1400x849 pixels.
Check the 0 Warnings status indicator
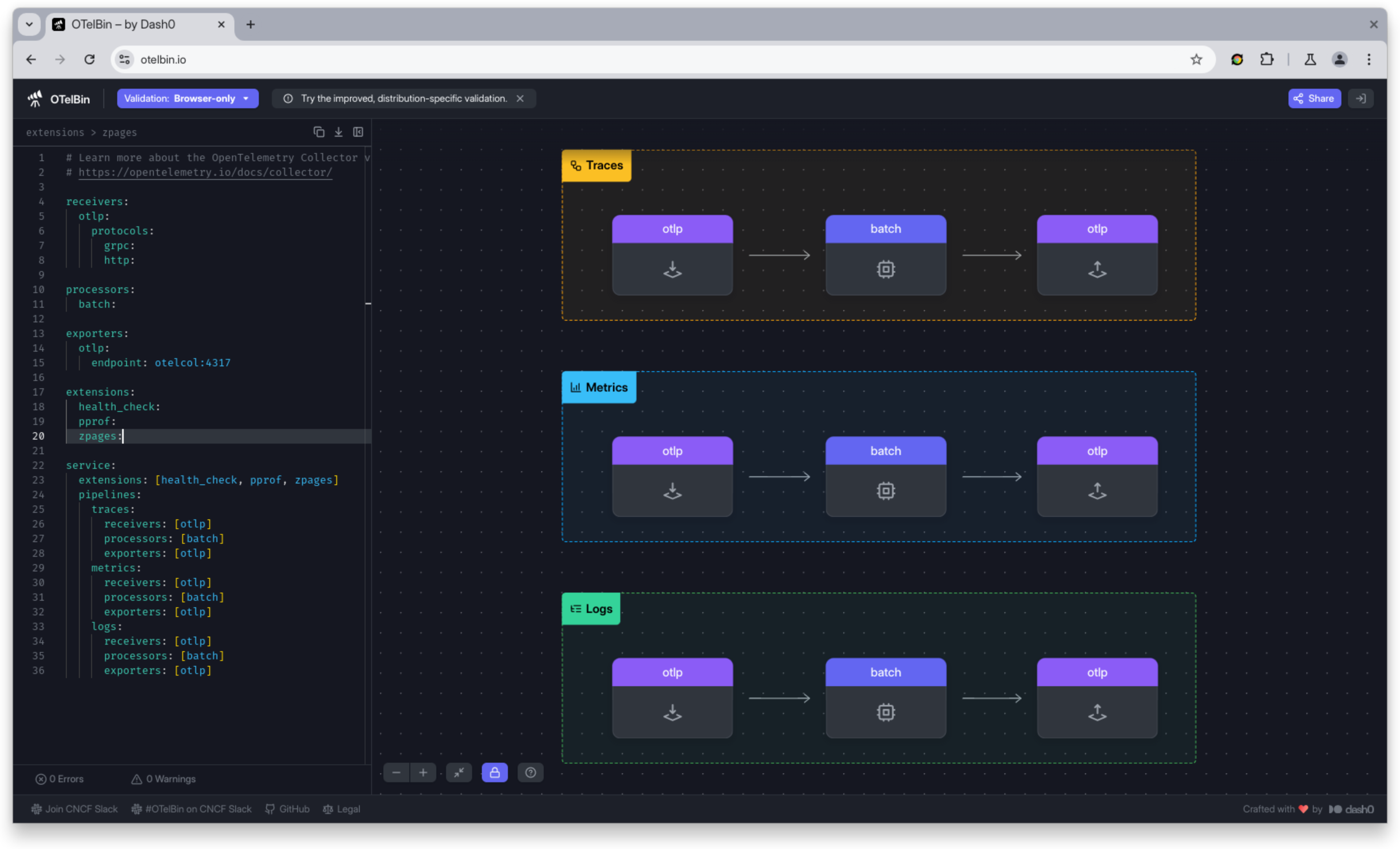[x=163, y=779]
